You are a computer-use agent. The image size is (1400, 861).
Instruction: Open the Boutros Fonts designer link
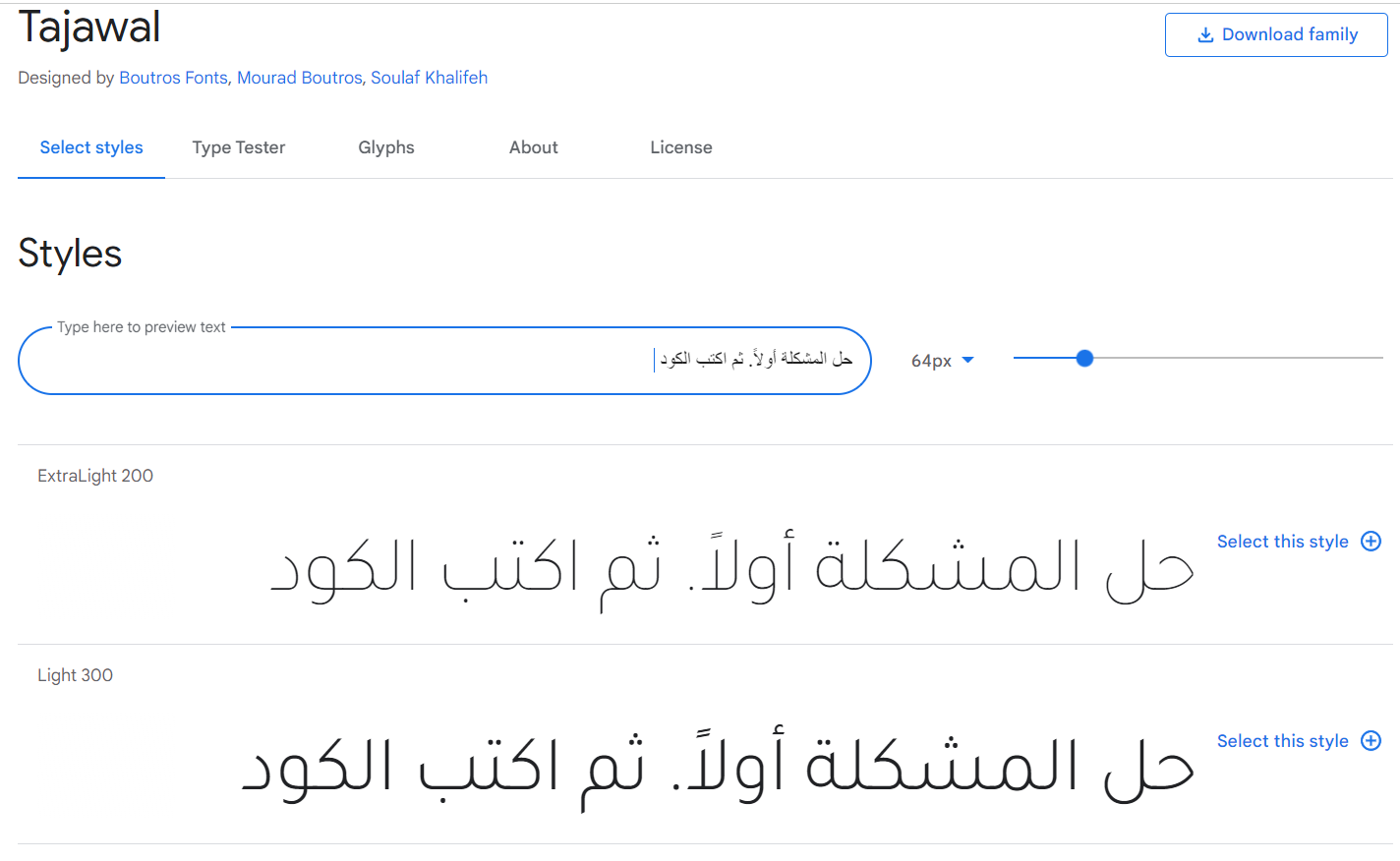[x=173, y=78]
